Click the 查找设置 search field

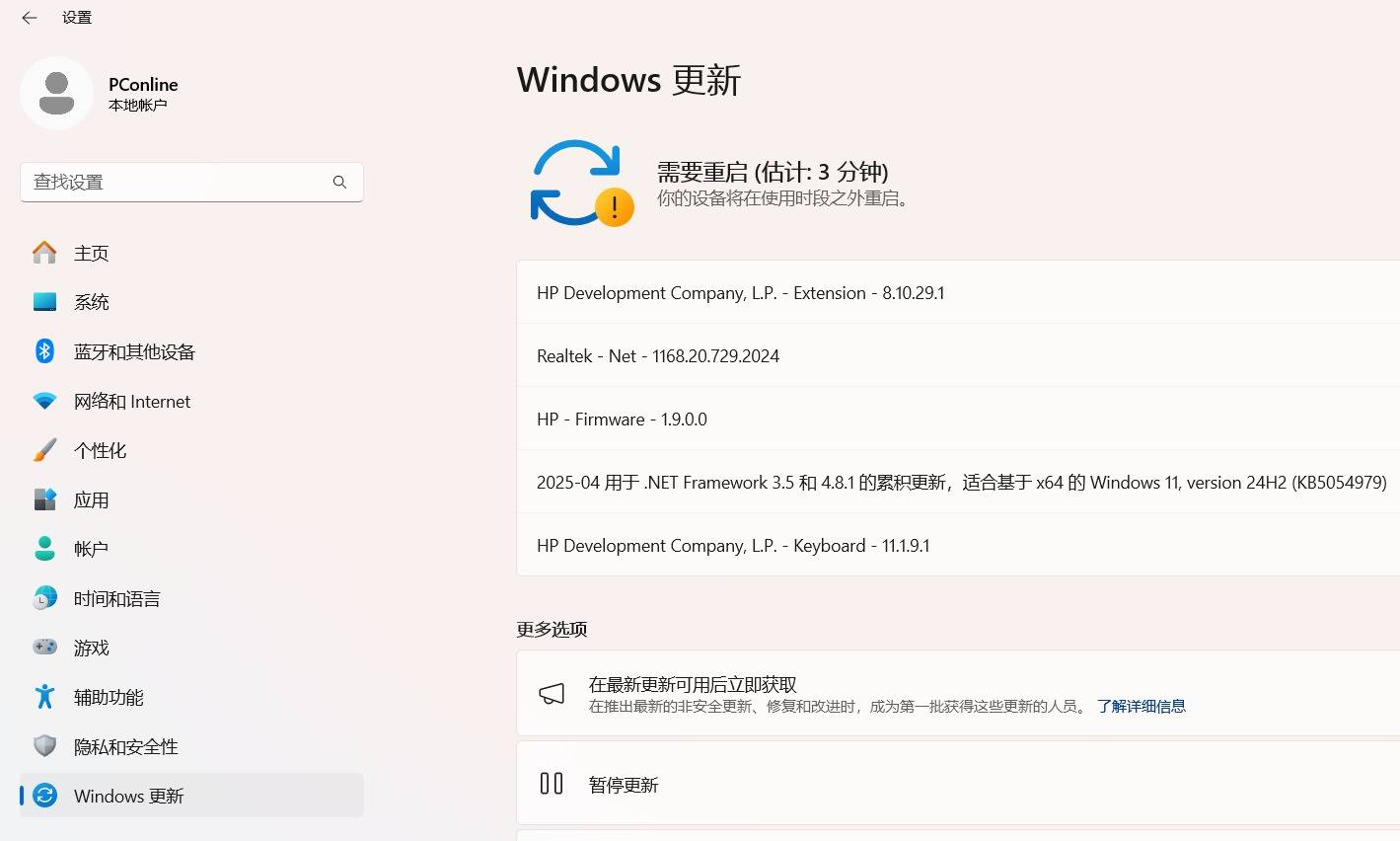click(x=178, y=182)
